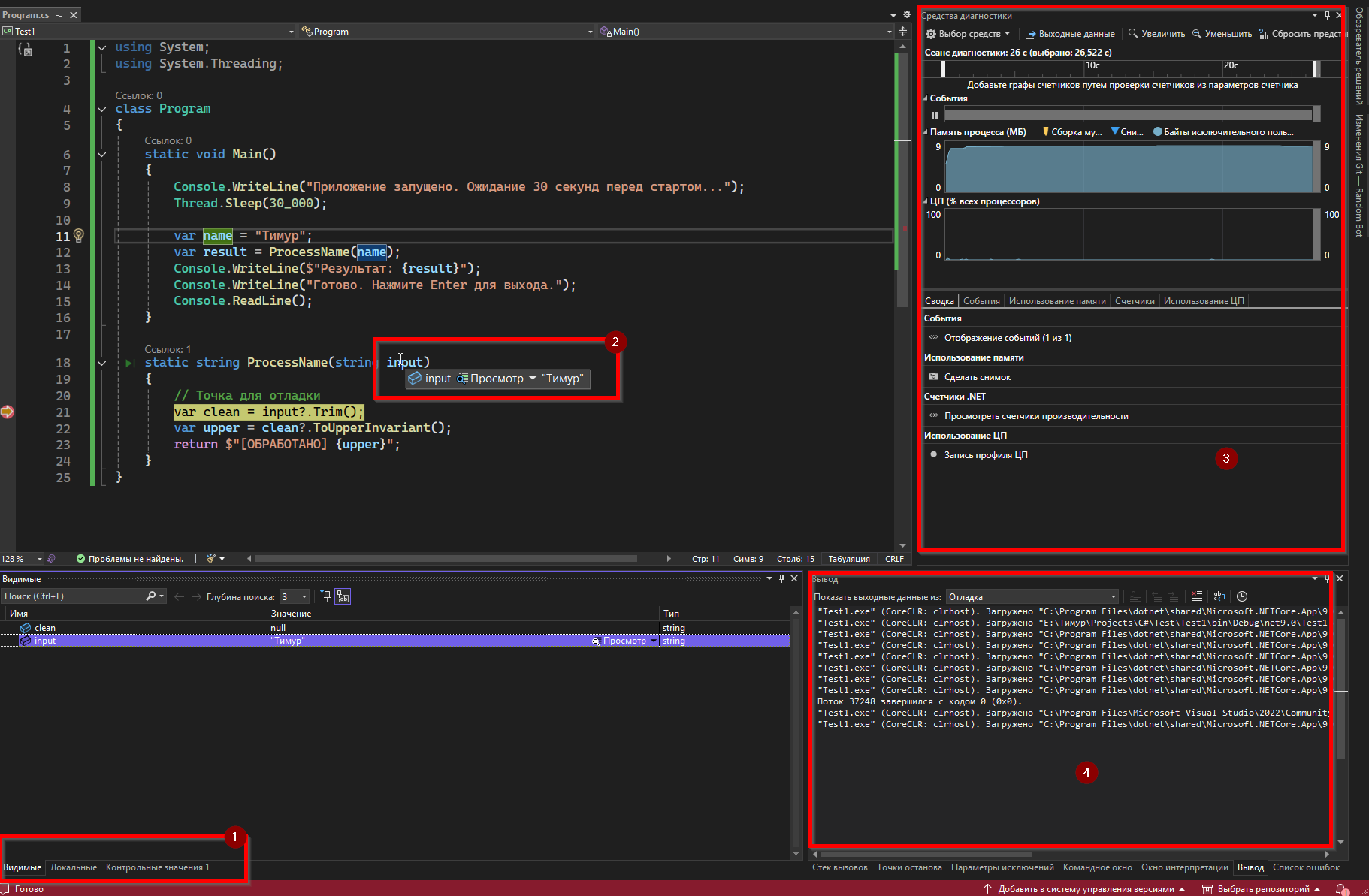This screenshot has width=1369, height=896.
Task: Toggle word wrap in the output window
Action: 1219,596
